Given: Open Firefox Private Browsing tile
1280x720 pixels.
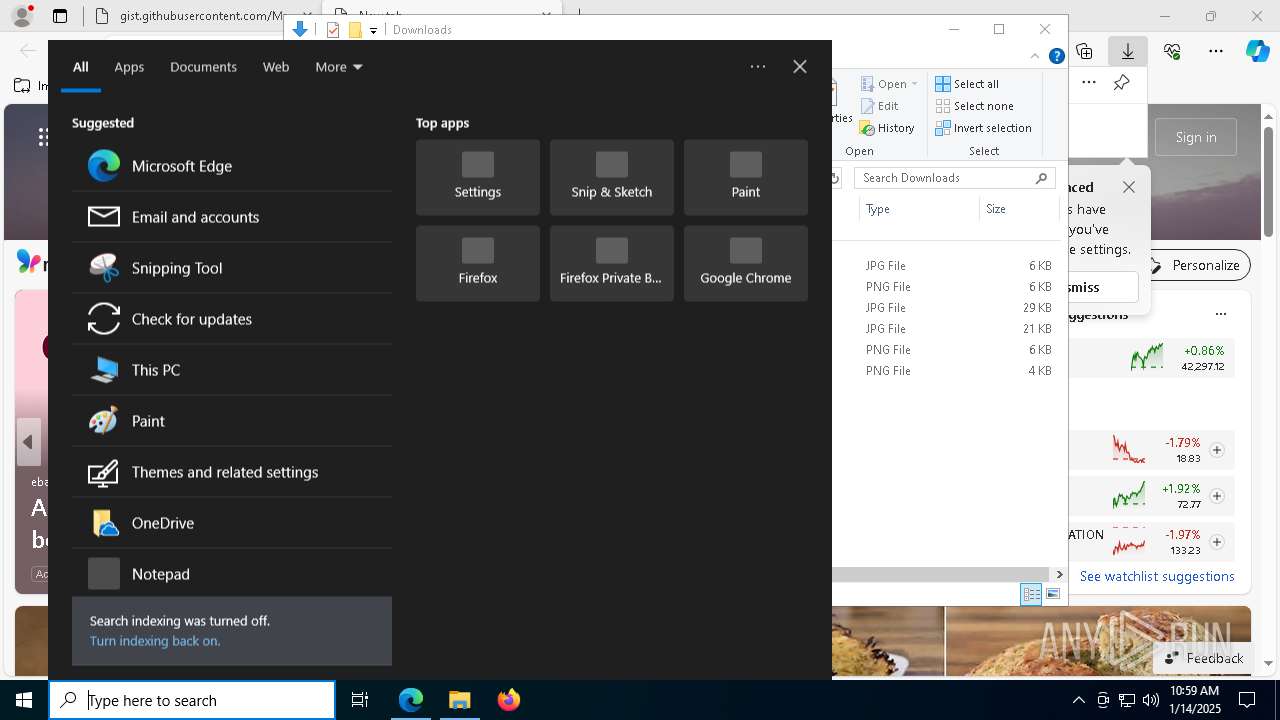Looking at the screenshot, I should (x=612, y=263).
